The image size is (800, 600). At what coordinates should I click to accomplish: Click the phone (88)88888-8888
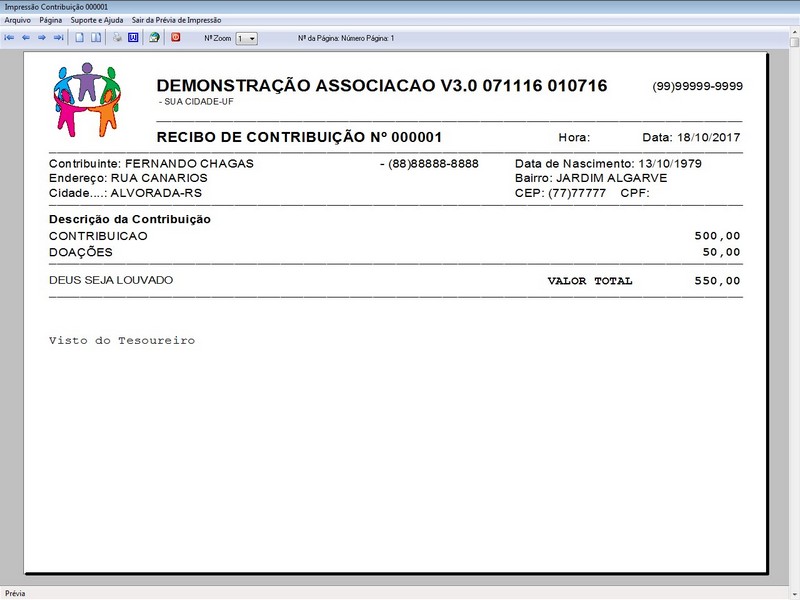[434, 164]
